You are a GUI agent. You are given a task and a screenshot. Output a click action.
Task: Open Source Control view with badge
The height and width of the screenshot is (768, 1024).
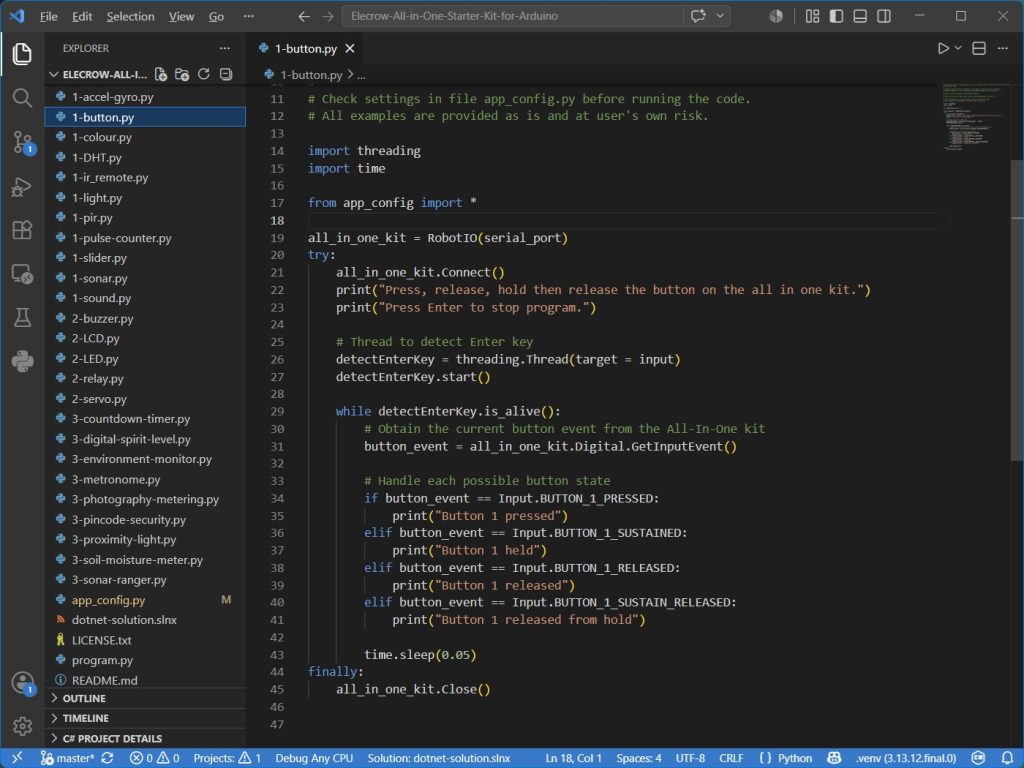[x=24, y=142]
